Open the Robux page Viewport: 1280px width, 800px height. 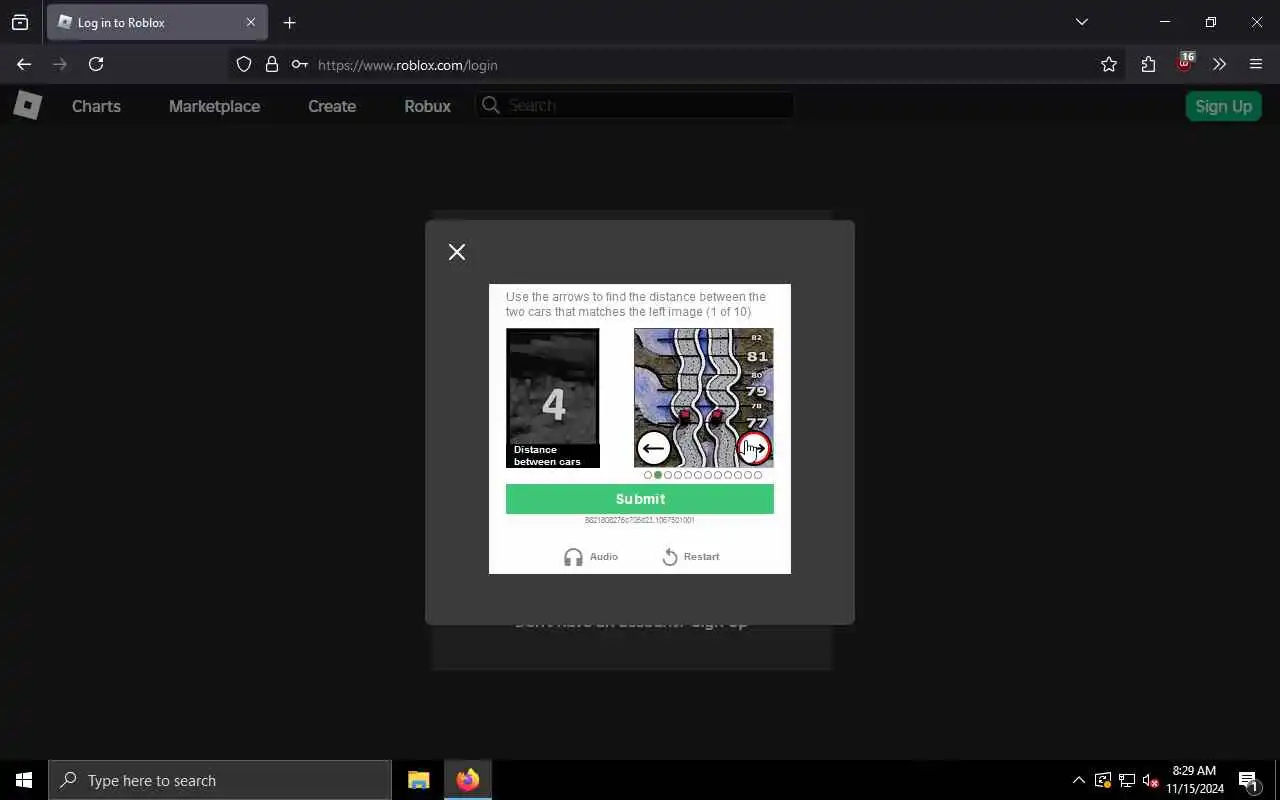pos(427,106)
